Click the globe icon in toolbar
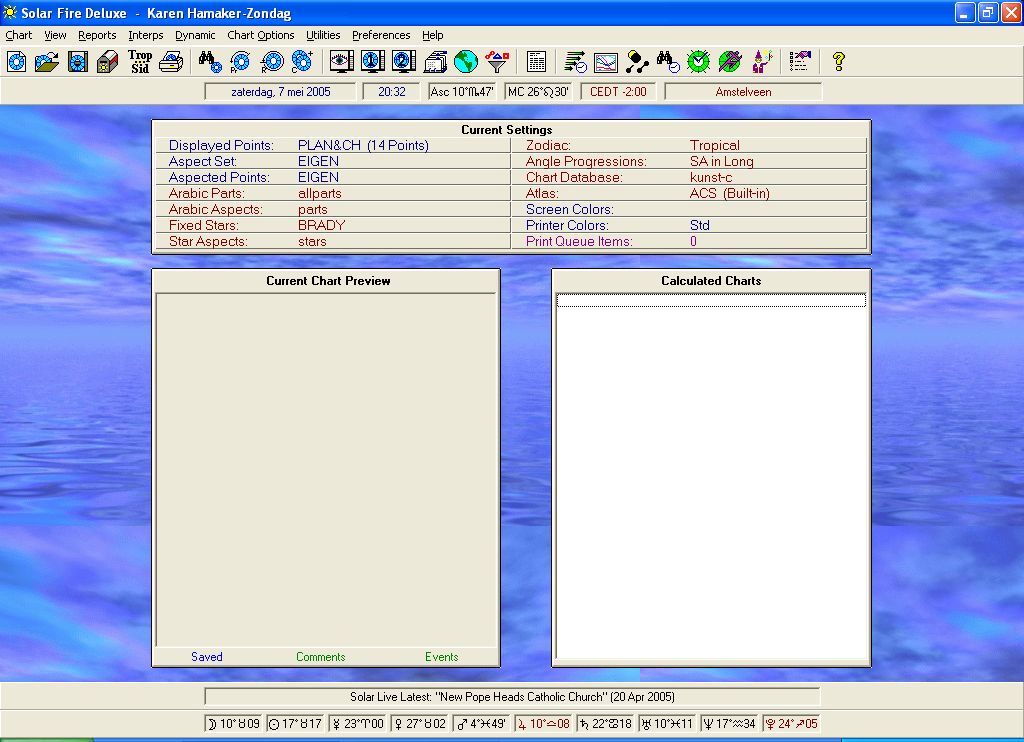This screenshot has width=1024, height=742. [465, 62]
